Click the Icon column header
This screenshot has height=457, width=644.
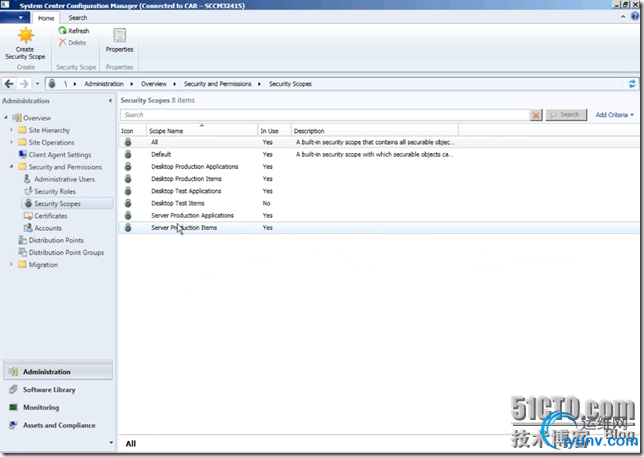(x=133, y=131)
